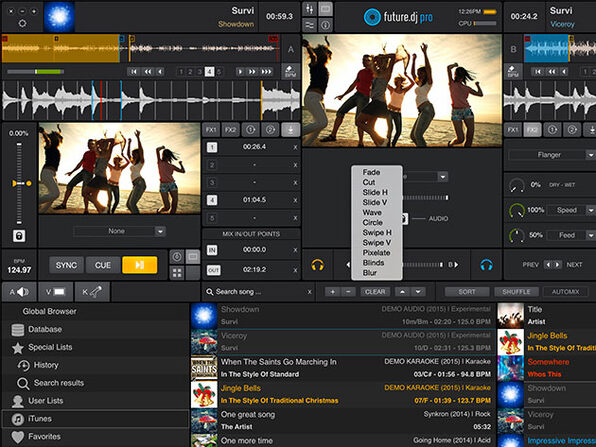Switch to the video screen view icon
This screenshot has width=596, height=447.
coord(325,9)
